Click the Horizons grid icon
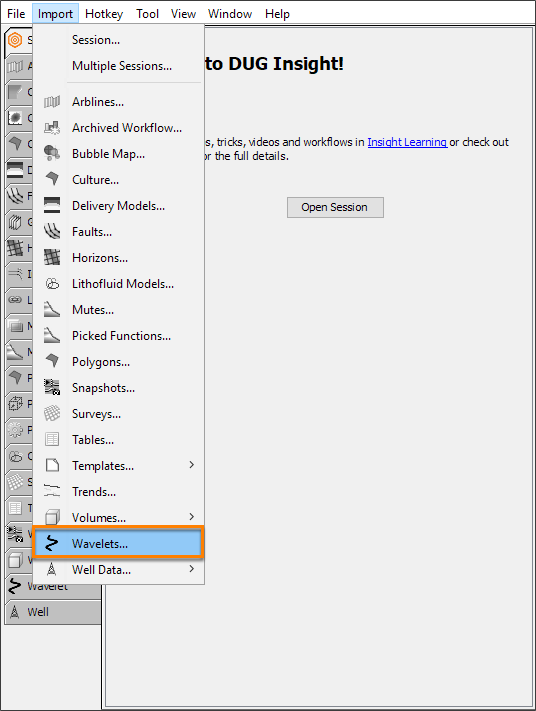 pyautogui.click(x=52, y=258)
